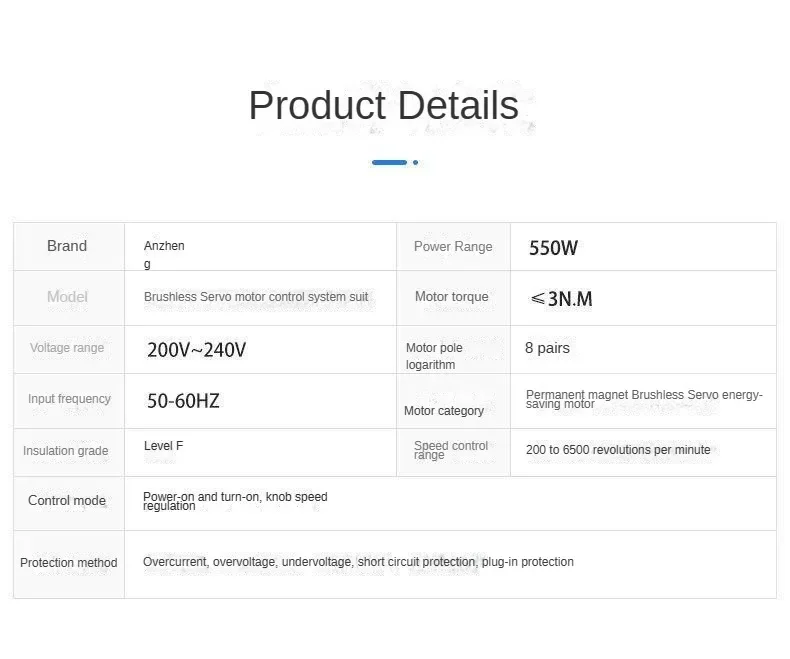Click the Anzheng brand value

pos(164,254)
